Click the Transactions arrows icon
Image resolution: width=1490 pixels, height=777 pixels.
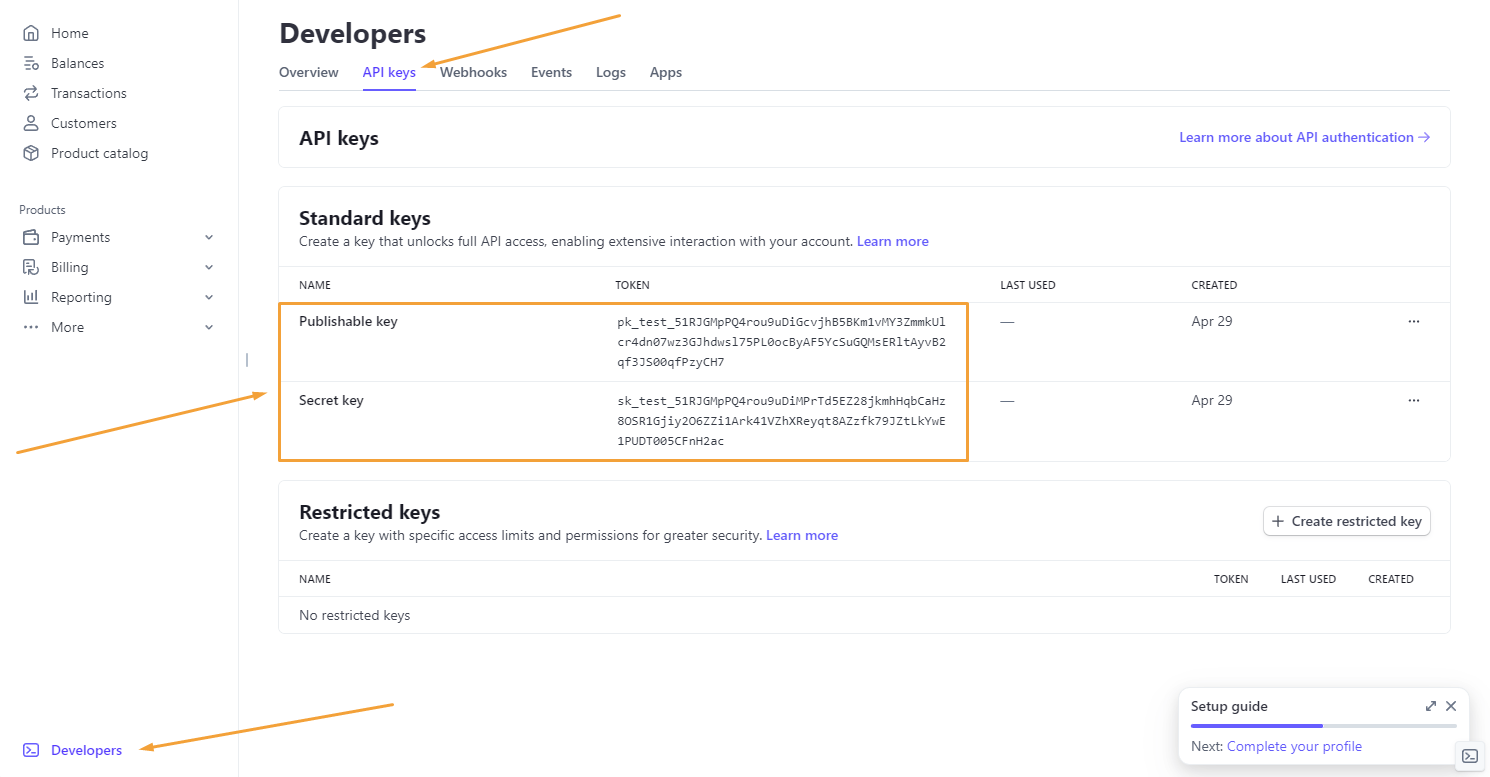(x=31, y=93)
